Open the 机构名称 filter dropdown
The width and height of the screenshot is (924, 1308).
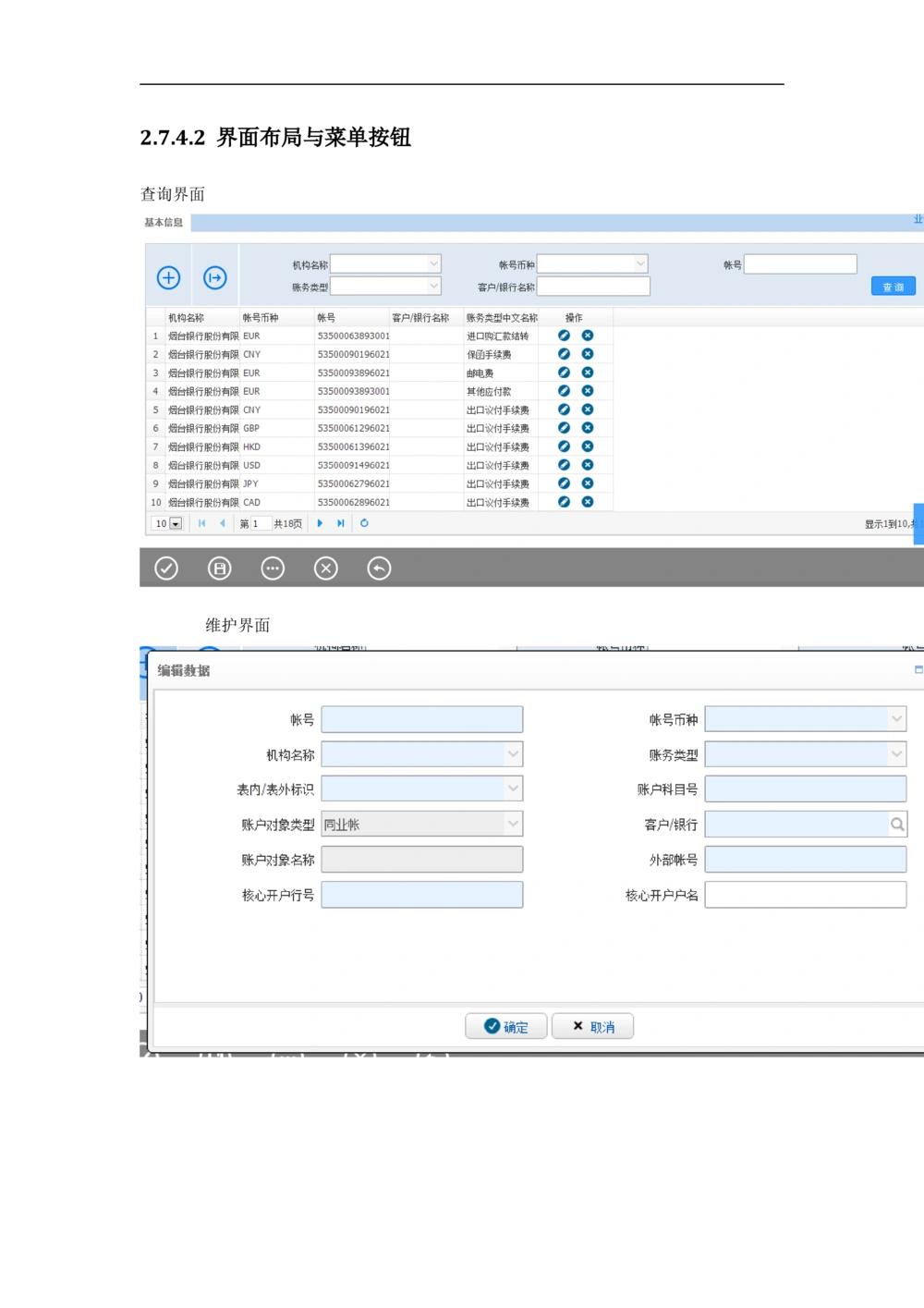(x=433, y=264)
